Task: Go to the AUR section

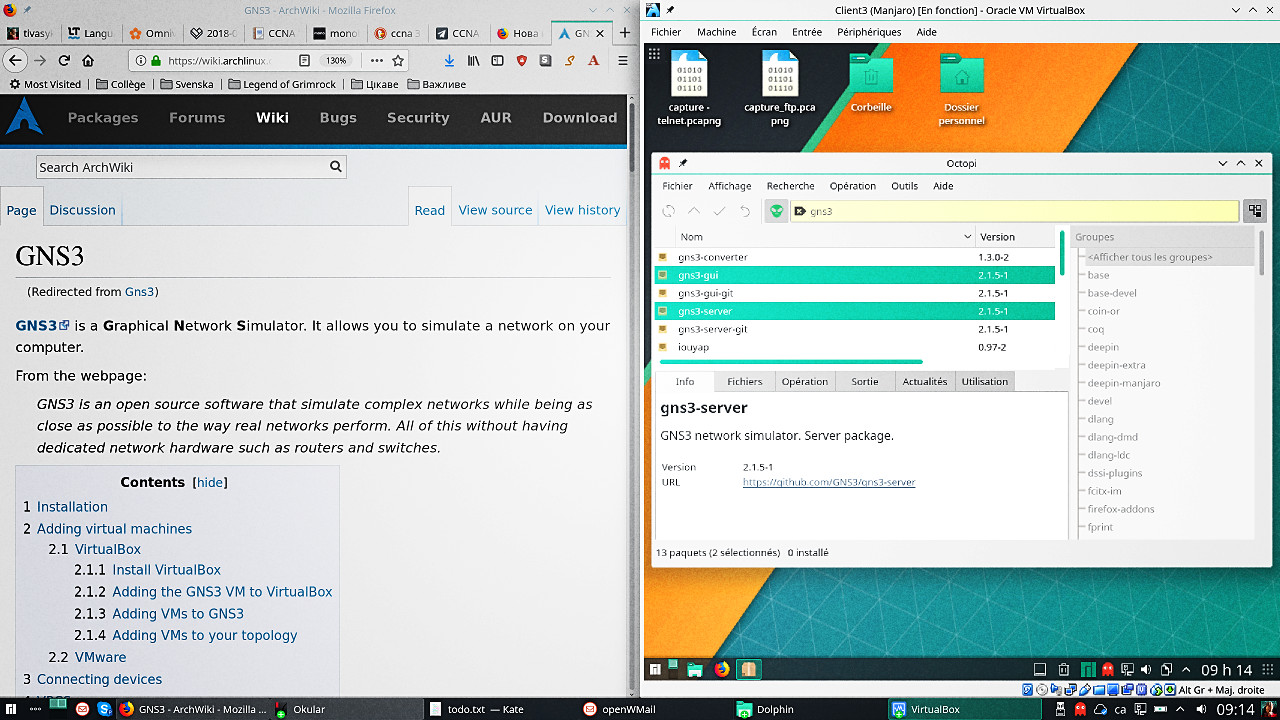Action: point(496,117)
